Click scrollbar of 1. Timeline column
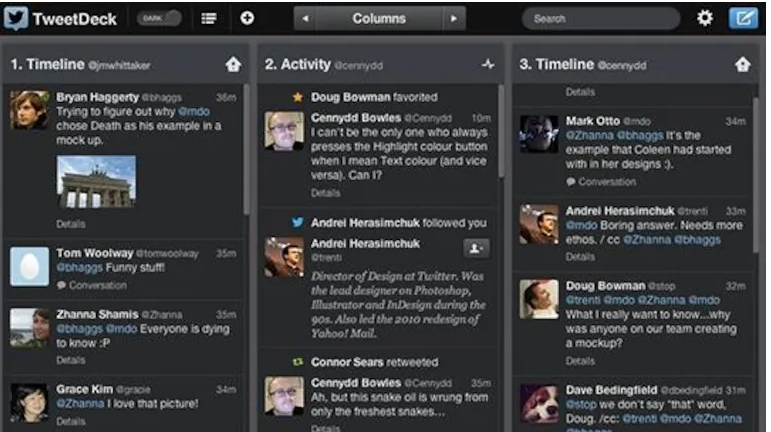The image size is (771, 432). (x=246, y=150)
